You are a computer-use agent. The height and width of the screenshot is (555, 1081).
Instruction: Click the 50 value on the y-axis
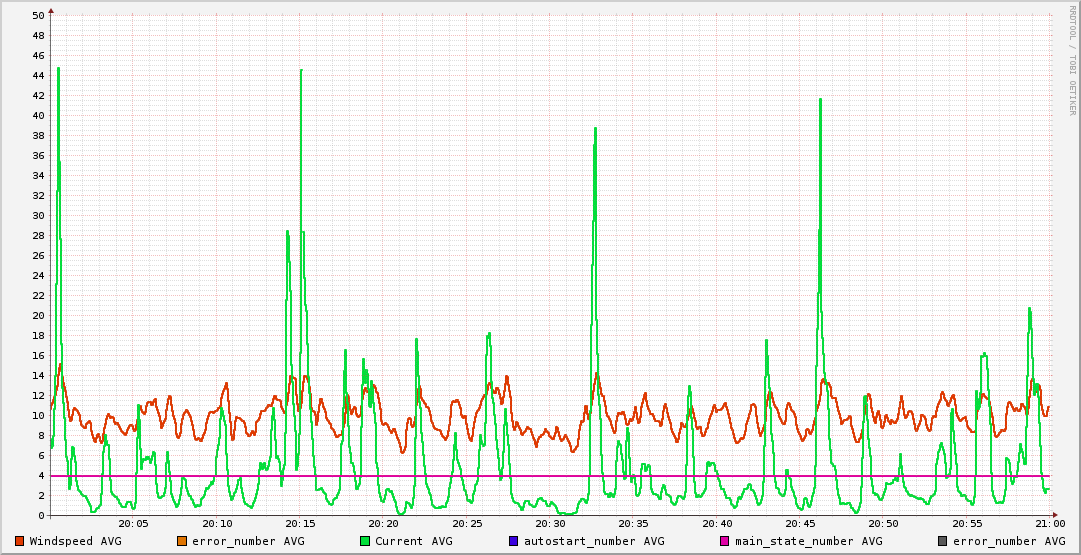tap(38, 16)
